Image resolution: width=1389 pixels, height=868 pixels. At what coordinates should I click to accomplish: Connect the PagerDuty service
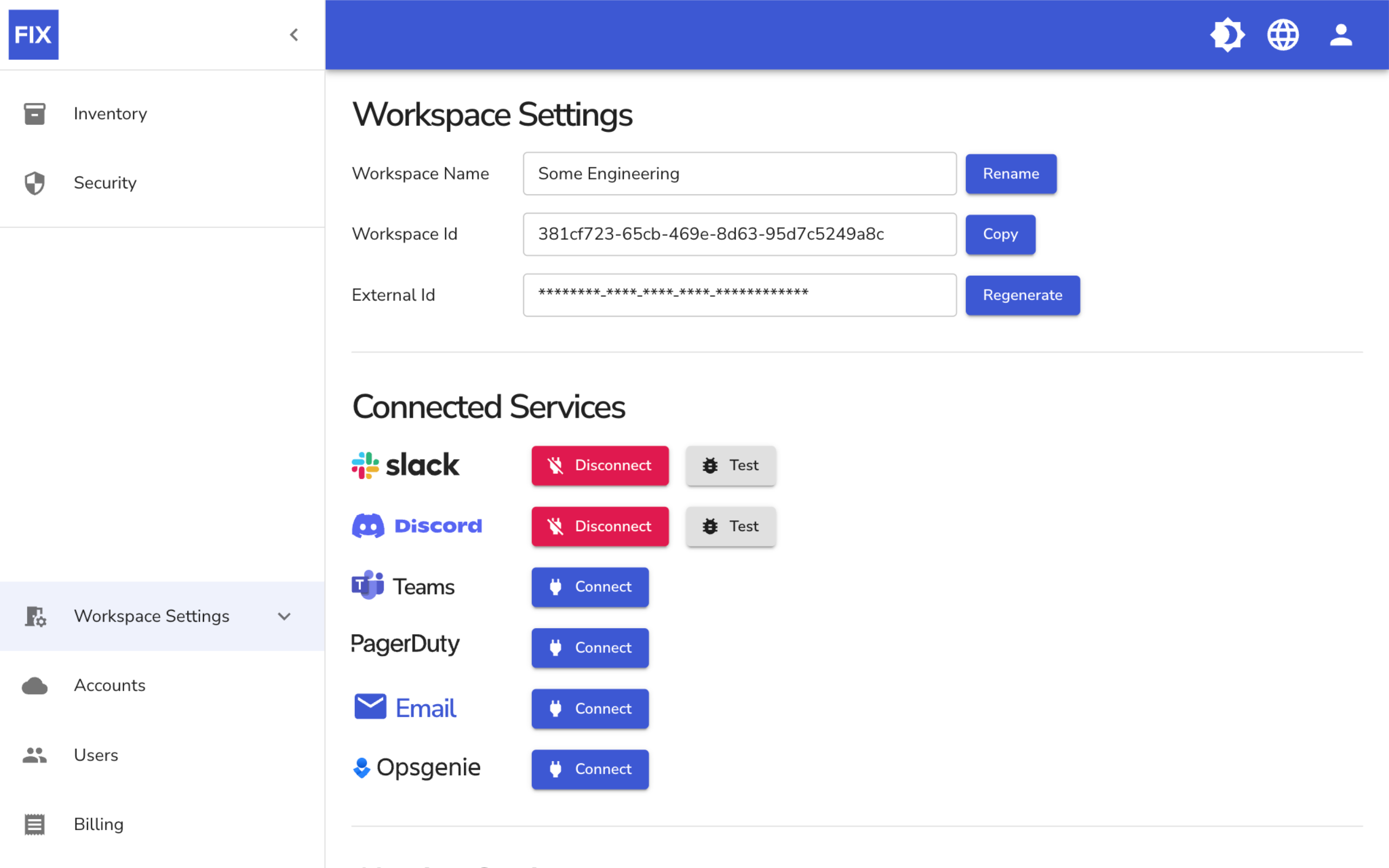[590, 648]
